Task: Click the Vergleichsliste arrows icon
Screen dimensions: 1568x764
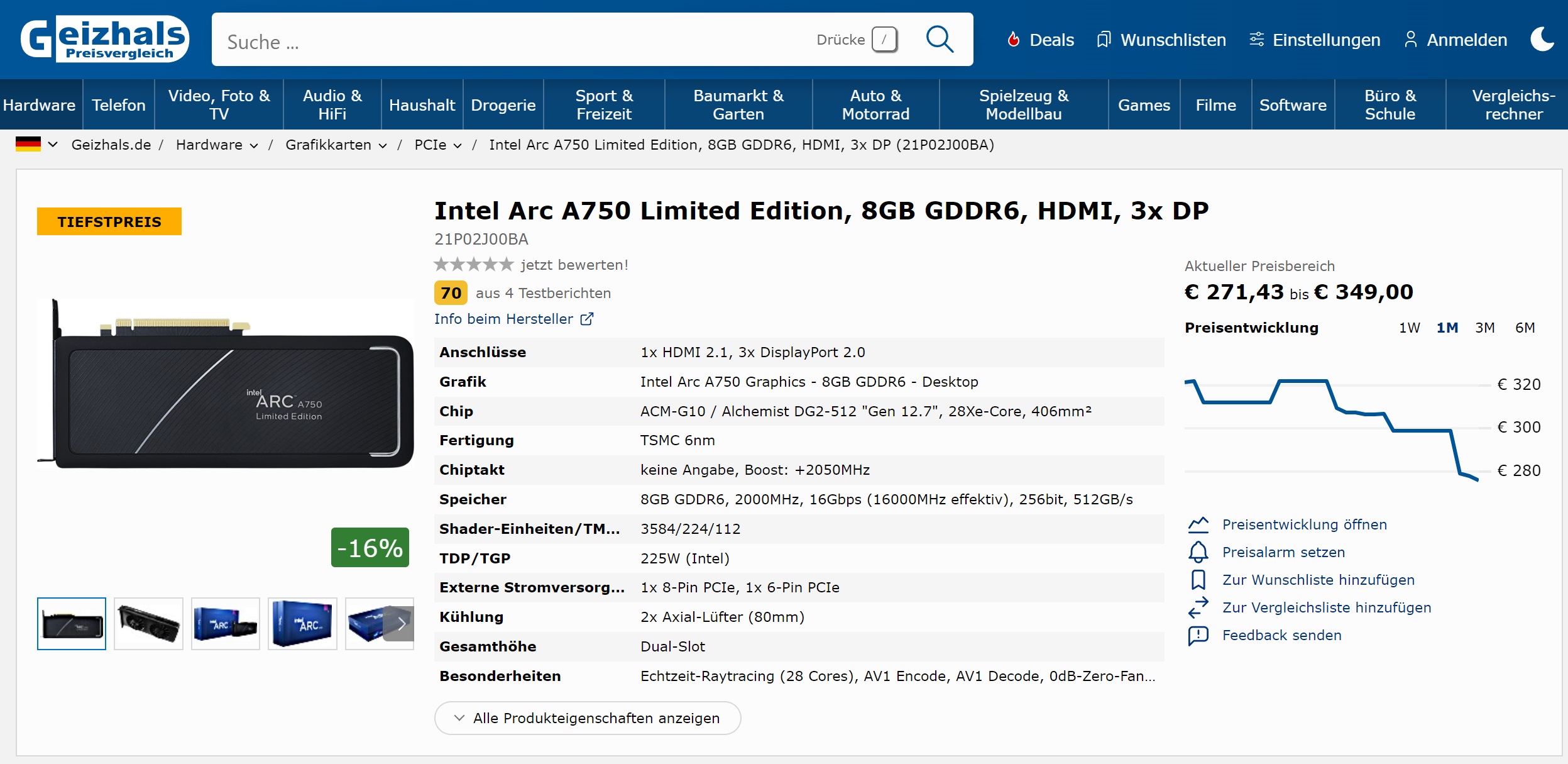Action: click(1198, 607)
